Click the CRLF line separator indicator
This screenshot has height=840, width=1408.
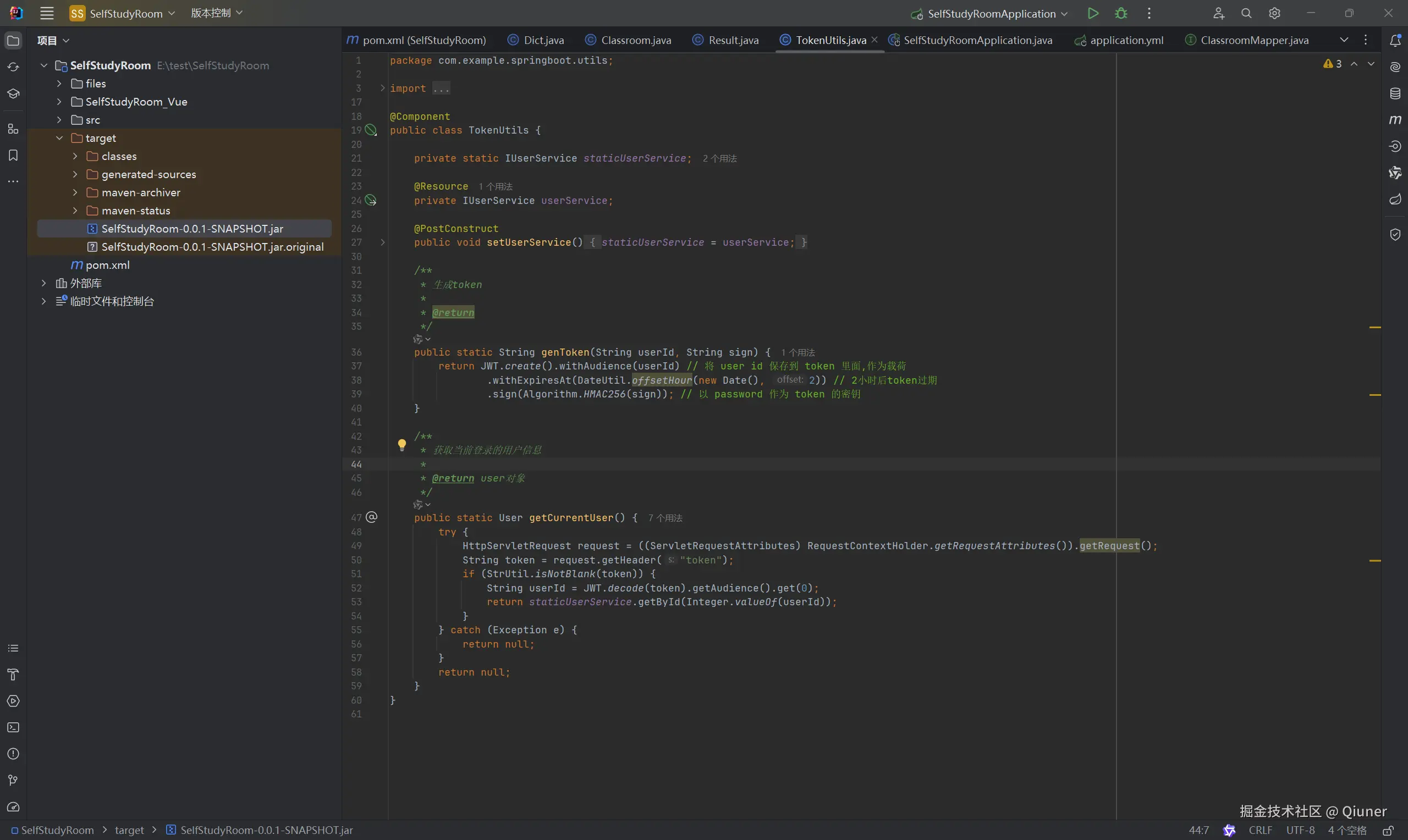tap(1260, 830)
